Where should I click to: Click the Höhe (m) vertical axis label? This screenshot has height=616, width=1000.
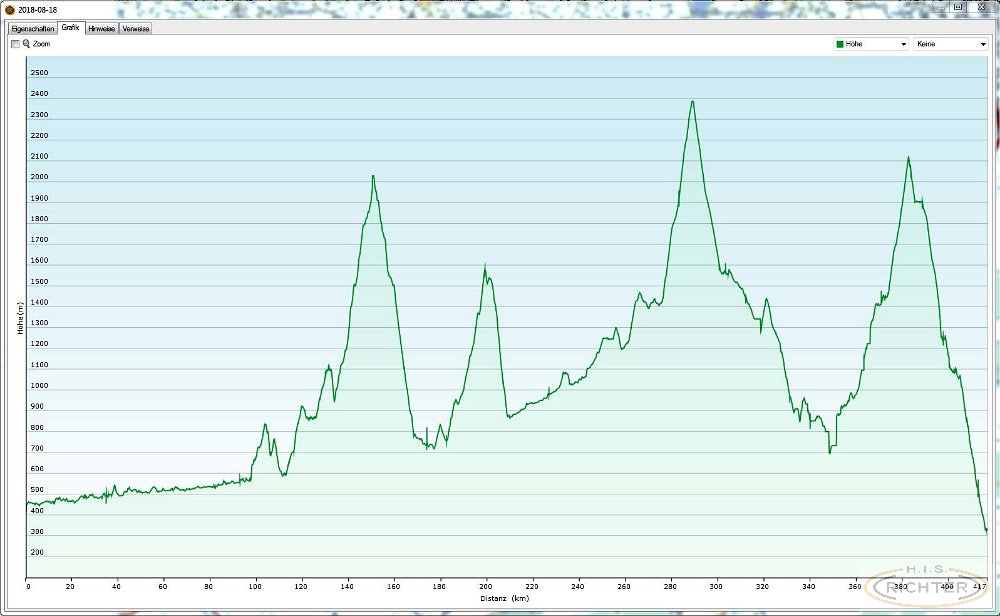[19, 317]
